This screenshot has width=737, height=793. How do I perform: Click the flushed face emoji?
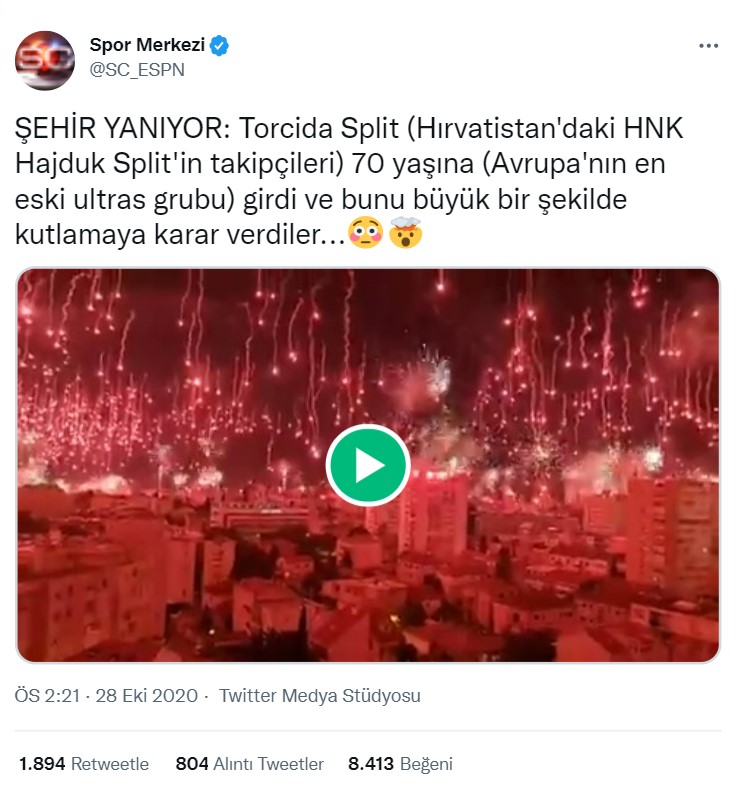pos(366,233)
